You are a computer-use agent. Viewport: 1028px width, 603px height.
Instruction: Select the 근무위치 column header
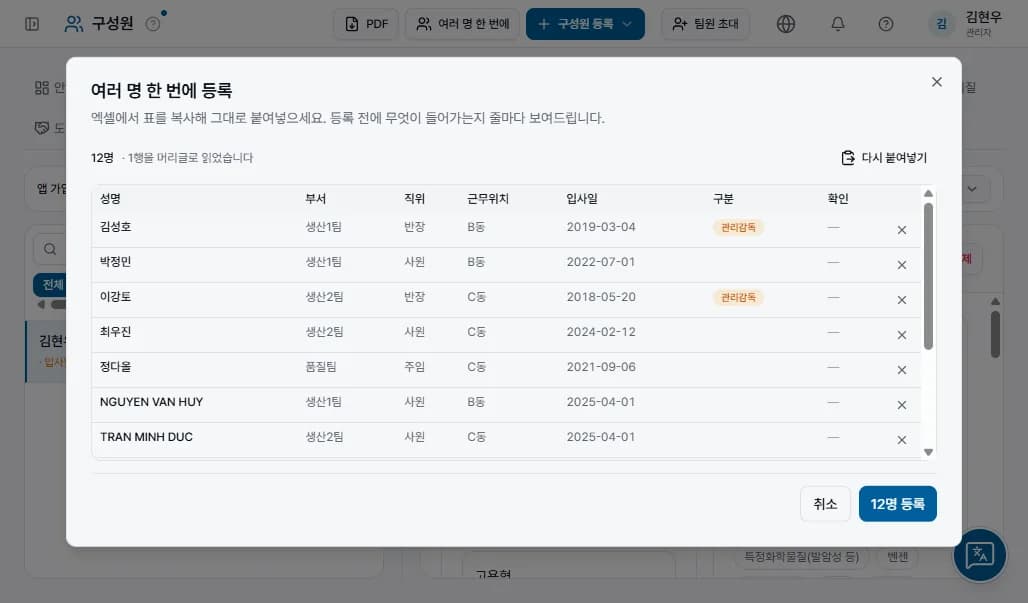pyautogui.click(x=488, y=199)
